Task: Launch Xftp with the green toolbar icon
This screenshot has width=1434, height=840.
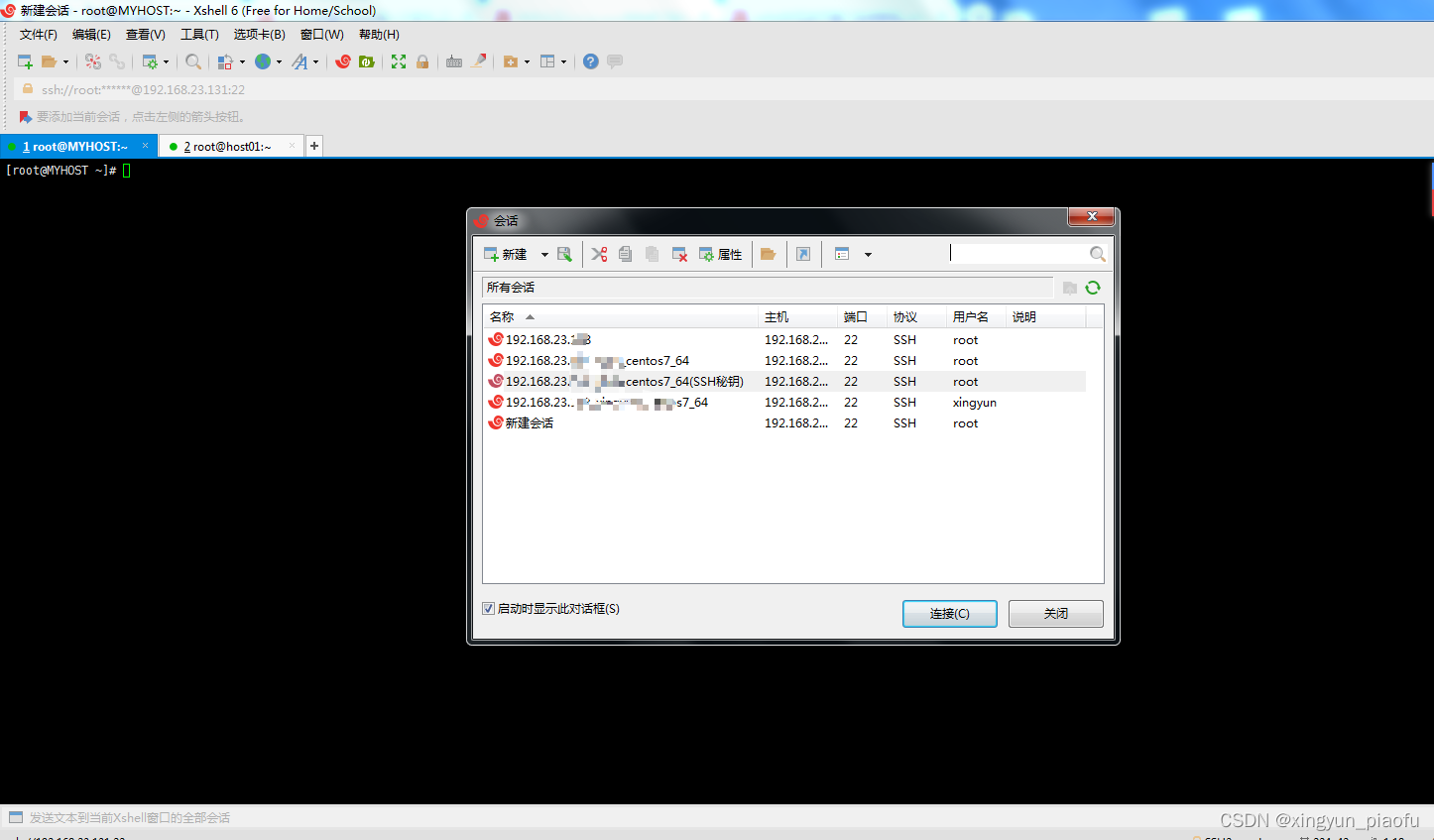Action: [367, 61]
